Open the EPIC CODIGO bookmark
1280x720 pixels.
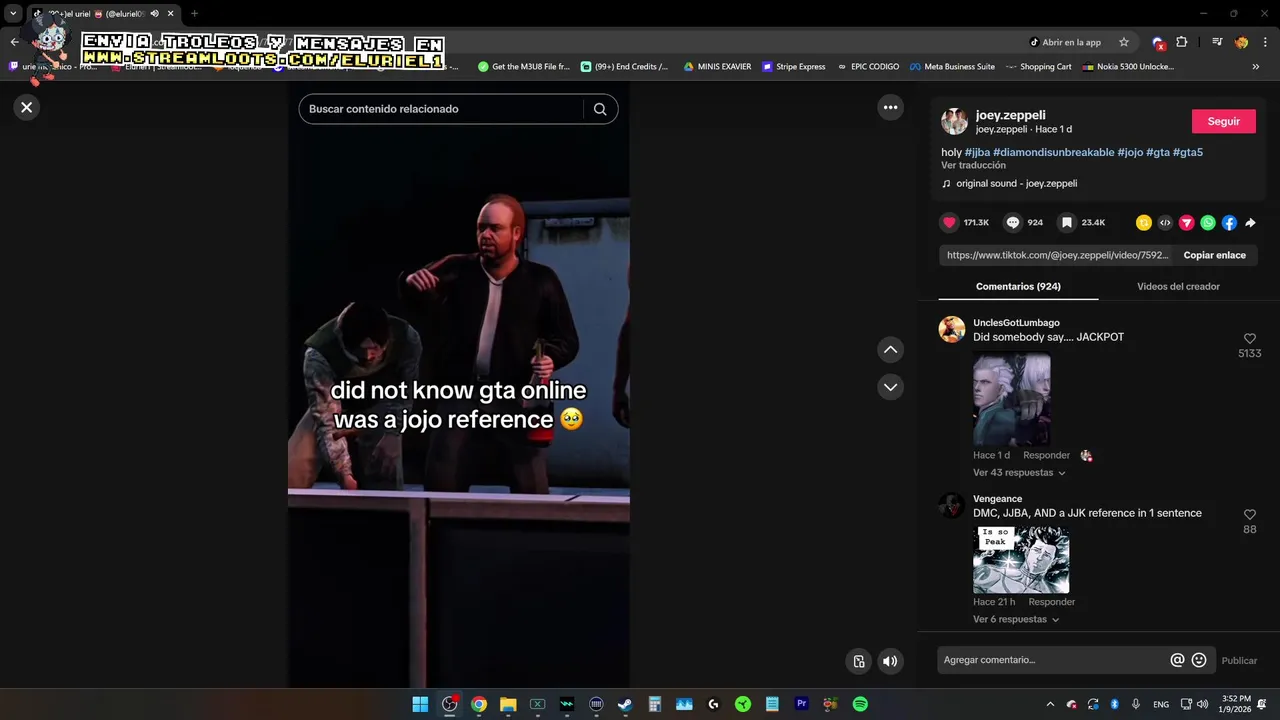[x=868, y=67]
